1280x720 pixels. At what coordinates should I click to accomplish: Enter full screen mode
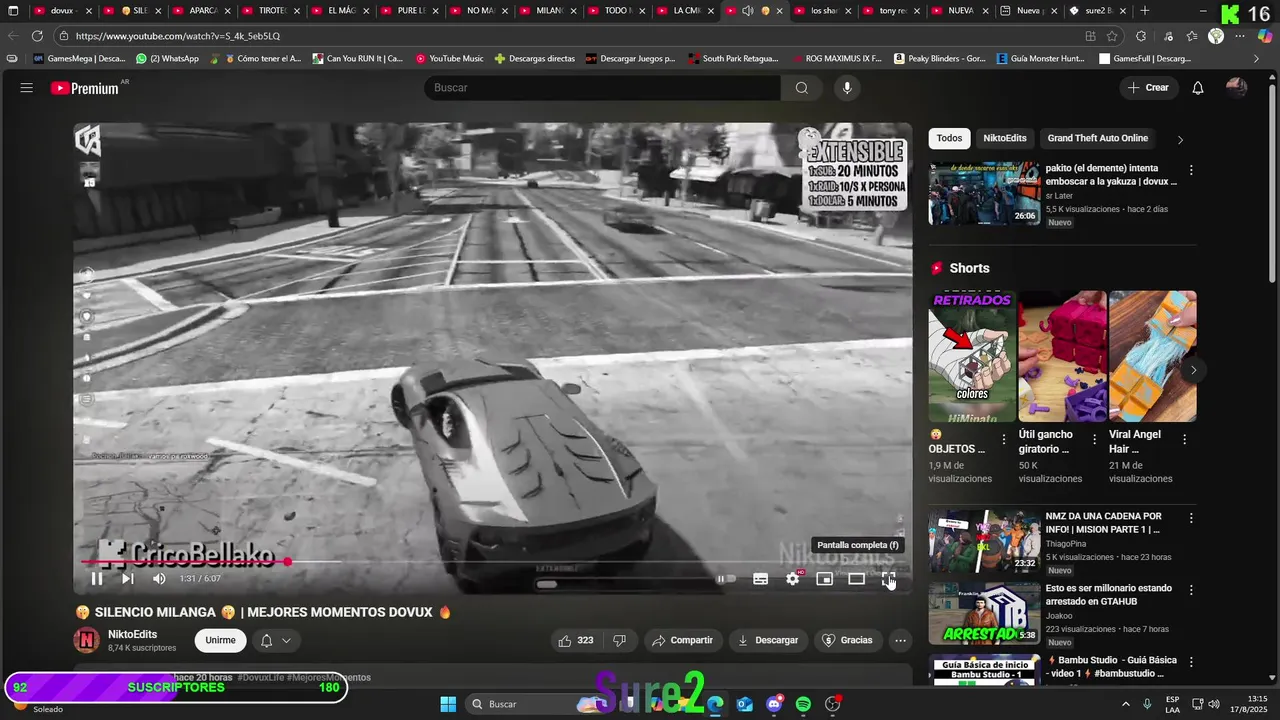click(889, 578)
